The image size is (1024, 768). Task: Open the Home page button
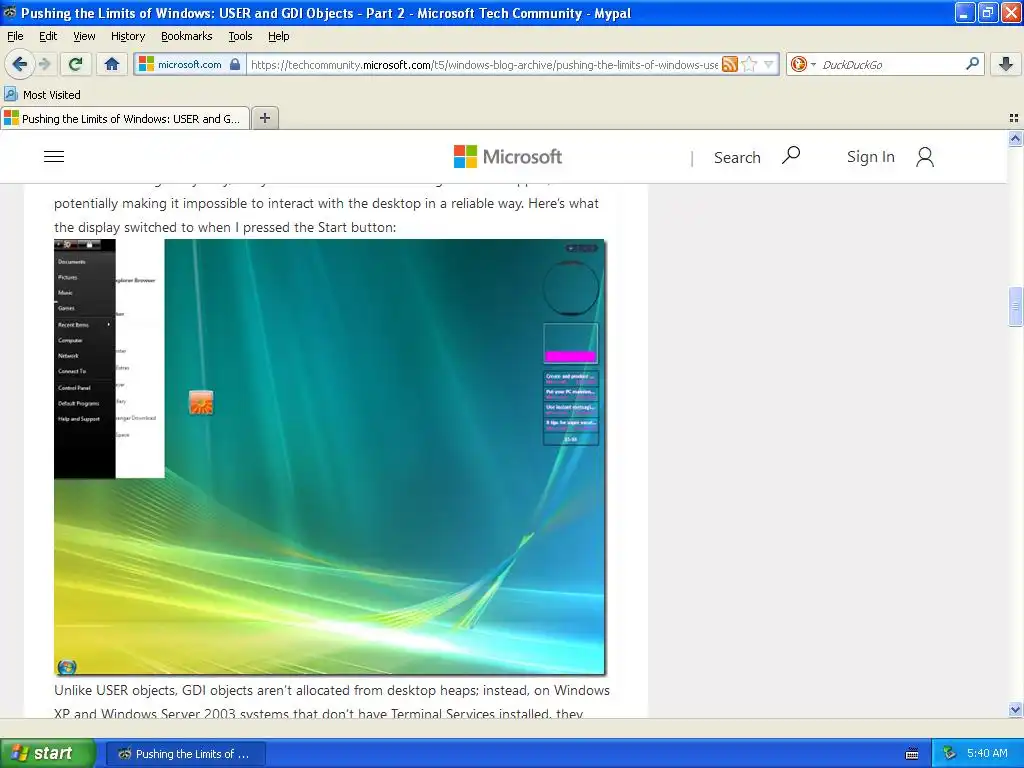click(112, 64)
